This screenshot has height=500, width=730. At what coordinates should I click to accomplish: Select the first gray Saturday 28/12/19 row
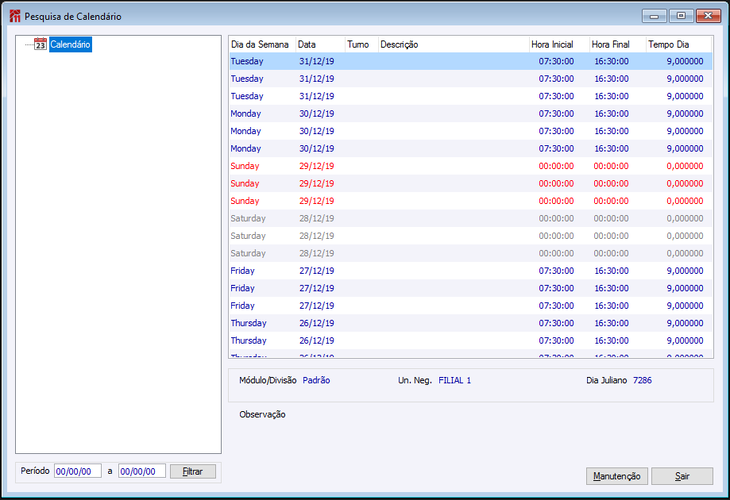pos(471,218)
